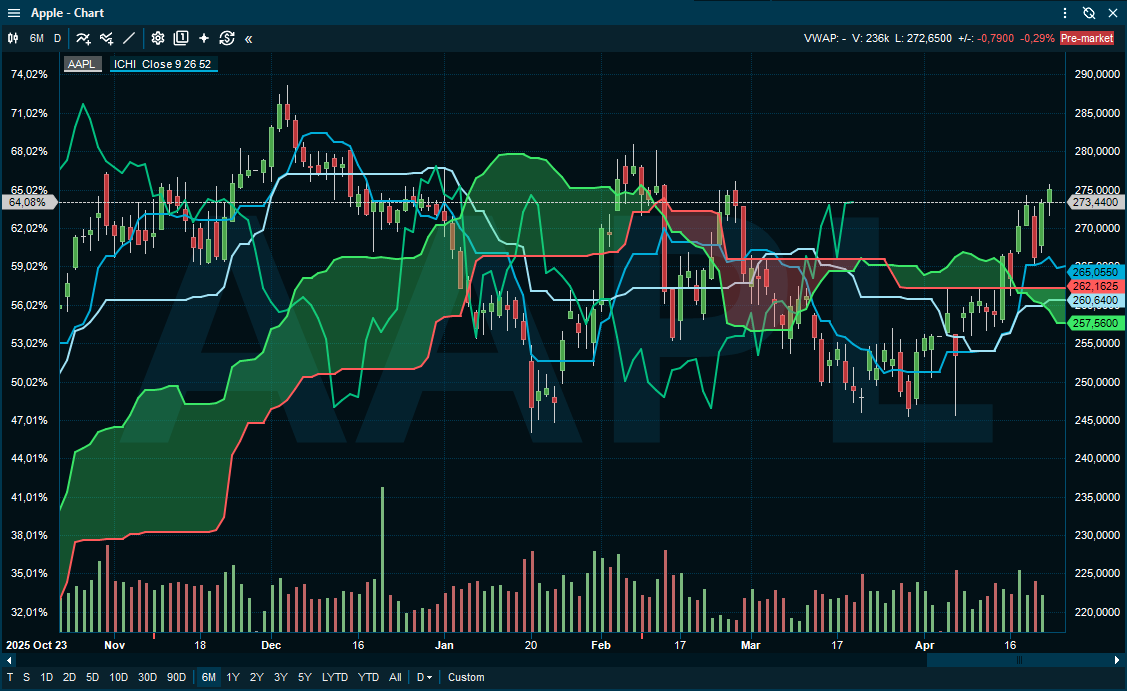Click the green 257,5600 price label

(x=1095, y=324)
